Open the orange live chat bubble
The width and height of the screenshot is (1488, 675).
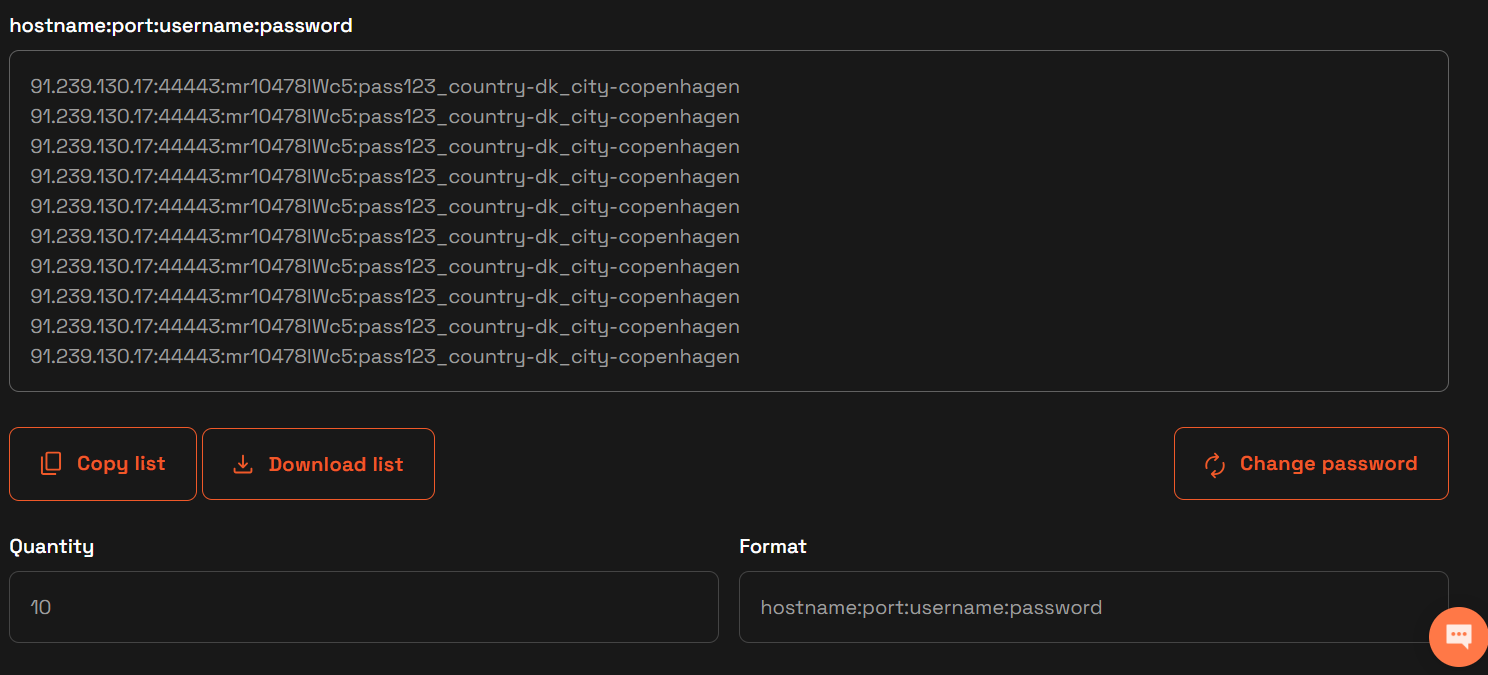1458,636
